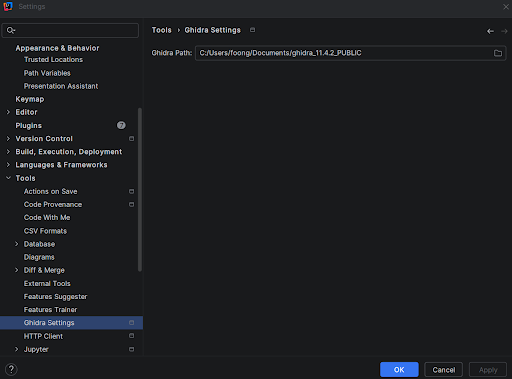The image size is (512, 379).
Task: Open Features Suggester settings
Action: click(55, 297)
